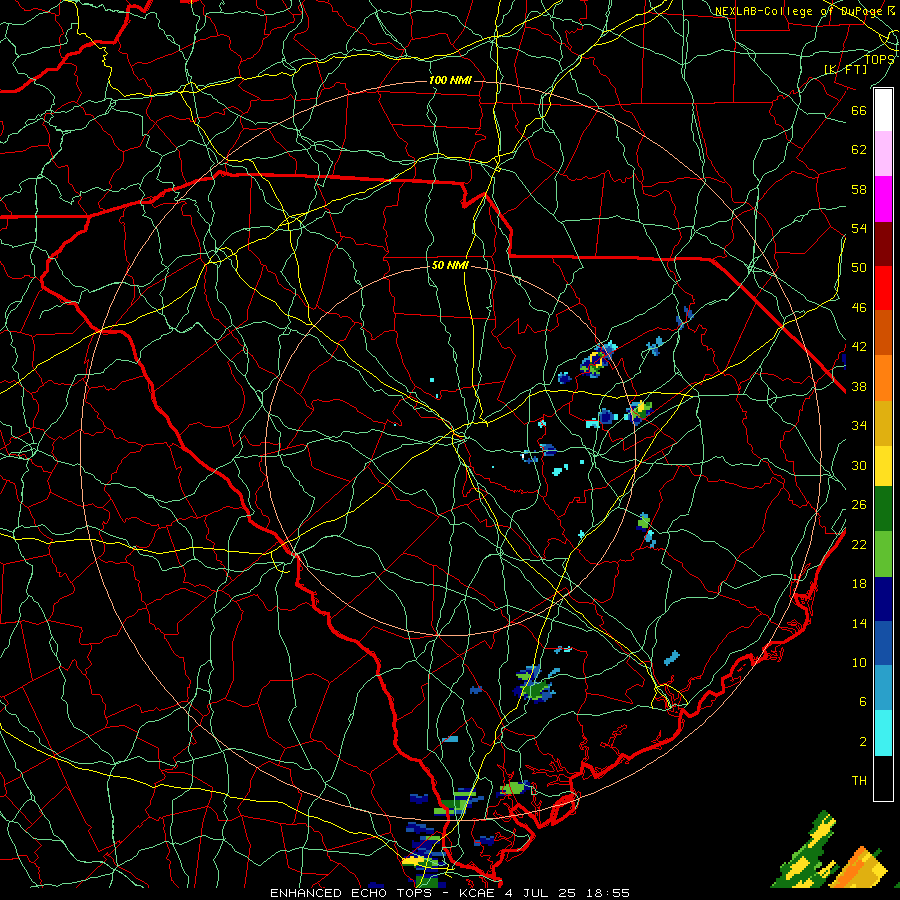Click legend value 66
Screen dimensions: 900x900
(859, 110)
